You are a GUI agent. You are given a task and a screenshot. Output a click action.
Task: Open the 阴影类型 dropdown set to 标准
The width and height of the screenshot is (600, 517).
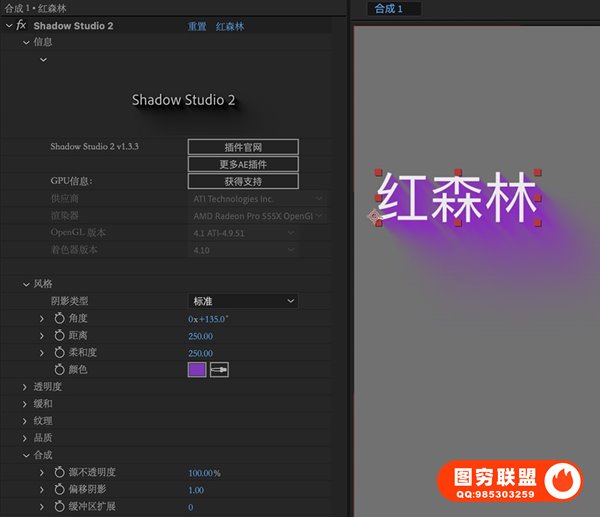[243, 301]
